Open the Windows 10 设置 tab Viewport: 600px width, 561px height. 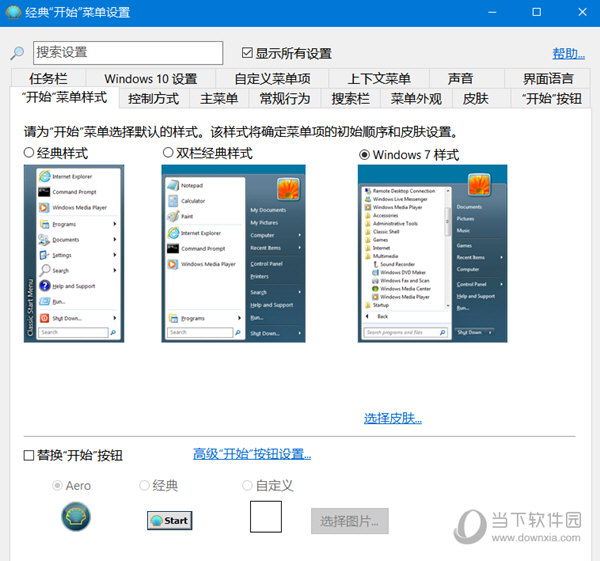(151, 79)
